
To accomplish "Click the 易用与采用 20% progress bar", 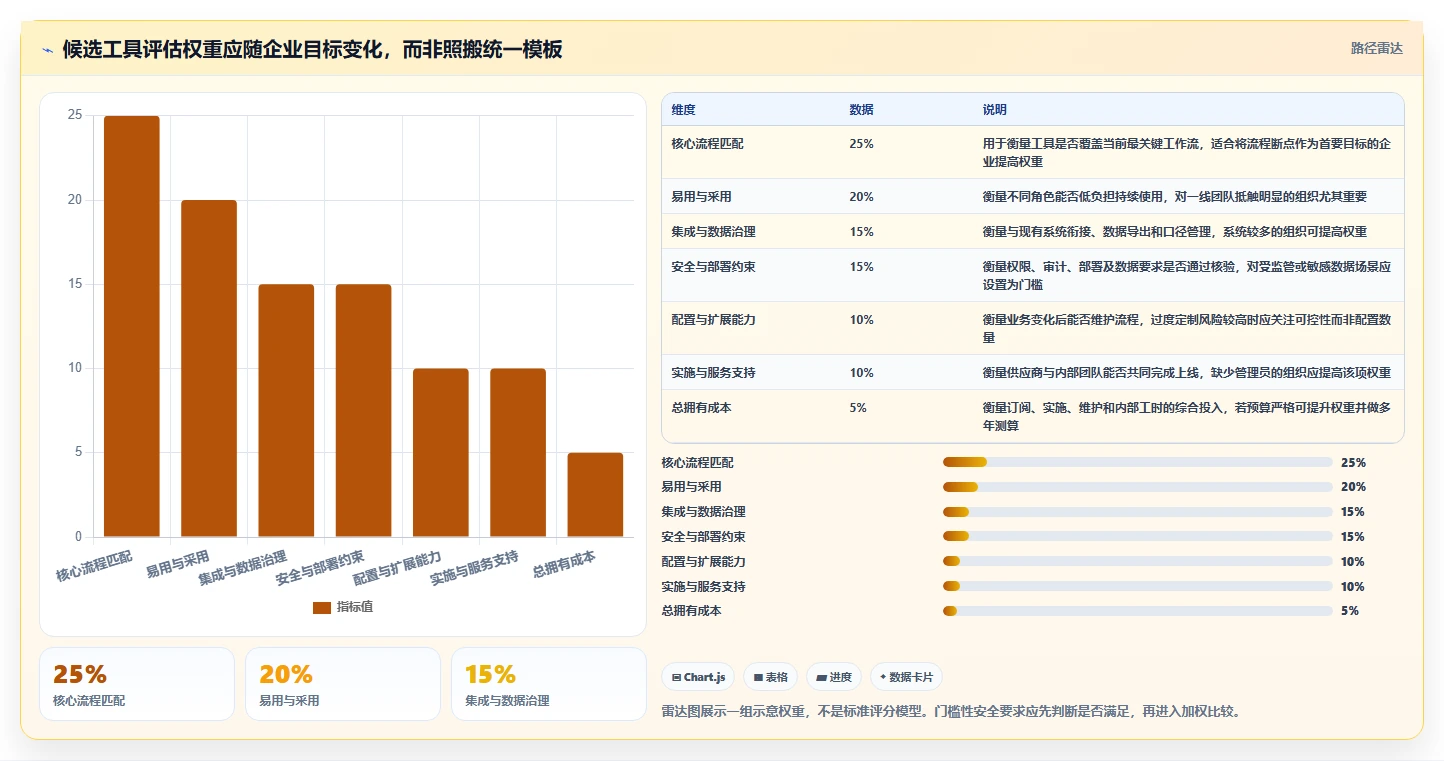I will coord(1138,487).
